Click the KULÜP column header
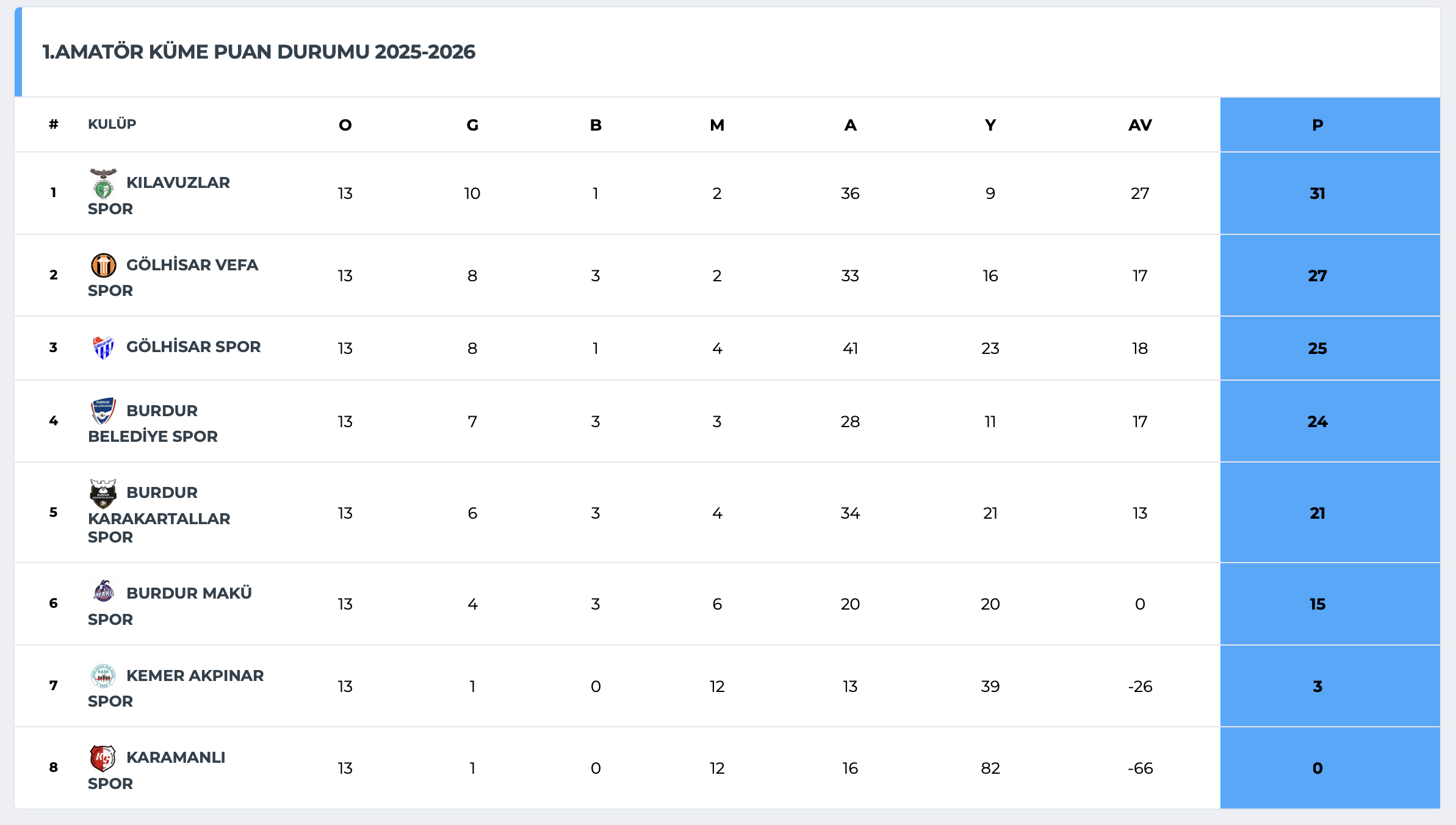The width and height of the screenshot is (1456, 825). pos(112,124)
